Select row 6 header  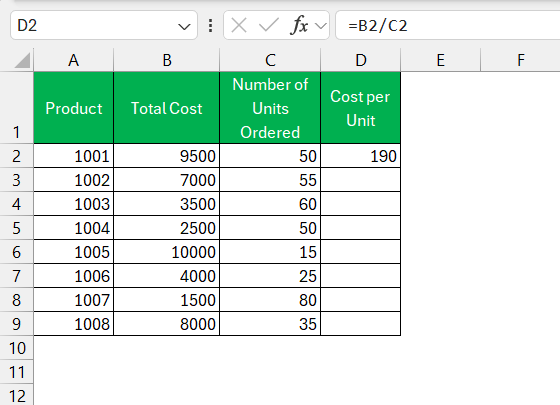[x=16, y=252]
